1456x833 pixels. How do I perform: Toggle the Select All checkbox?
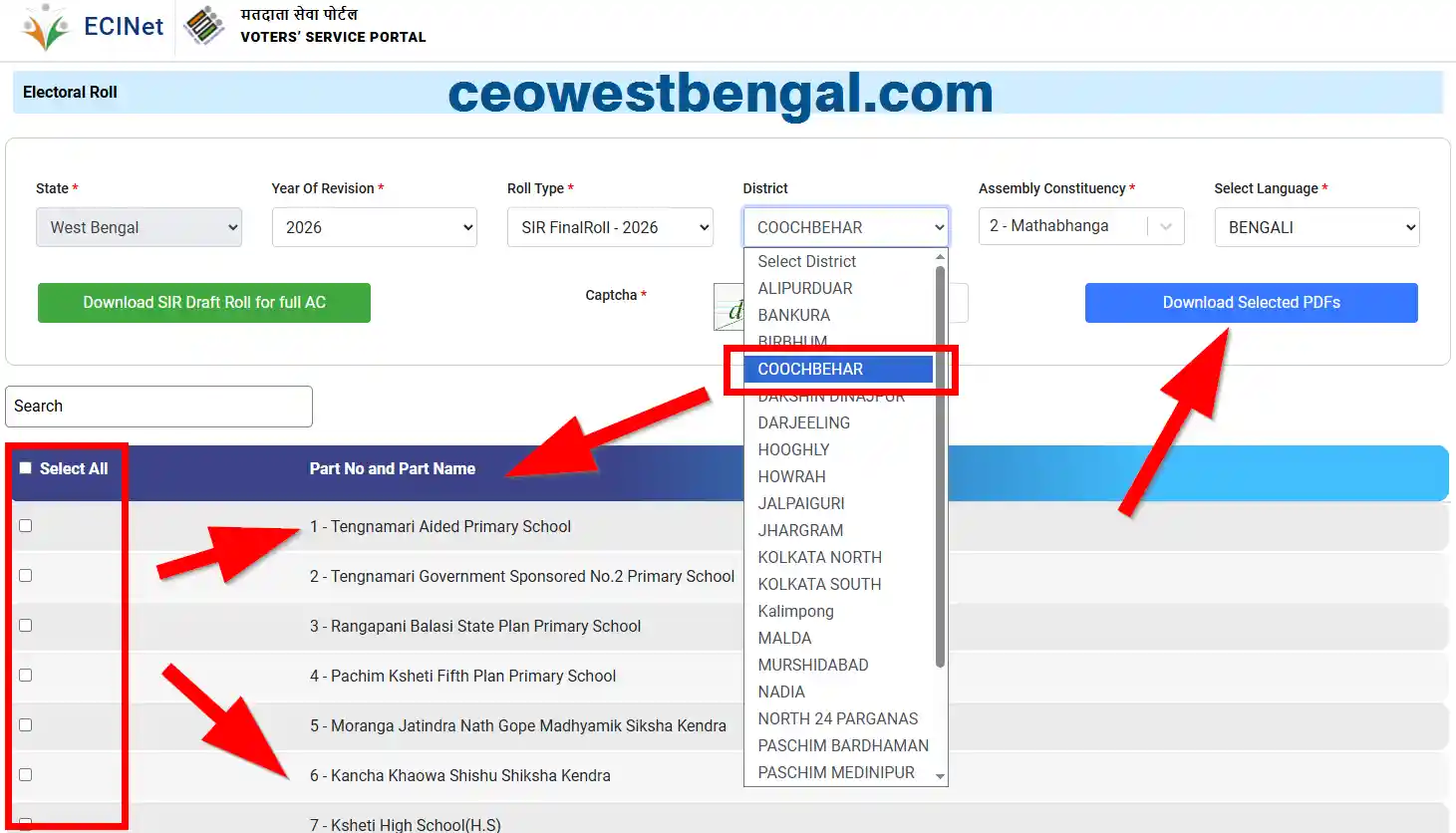[25, 466]
